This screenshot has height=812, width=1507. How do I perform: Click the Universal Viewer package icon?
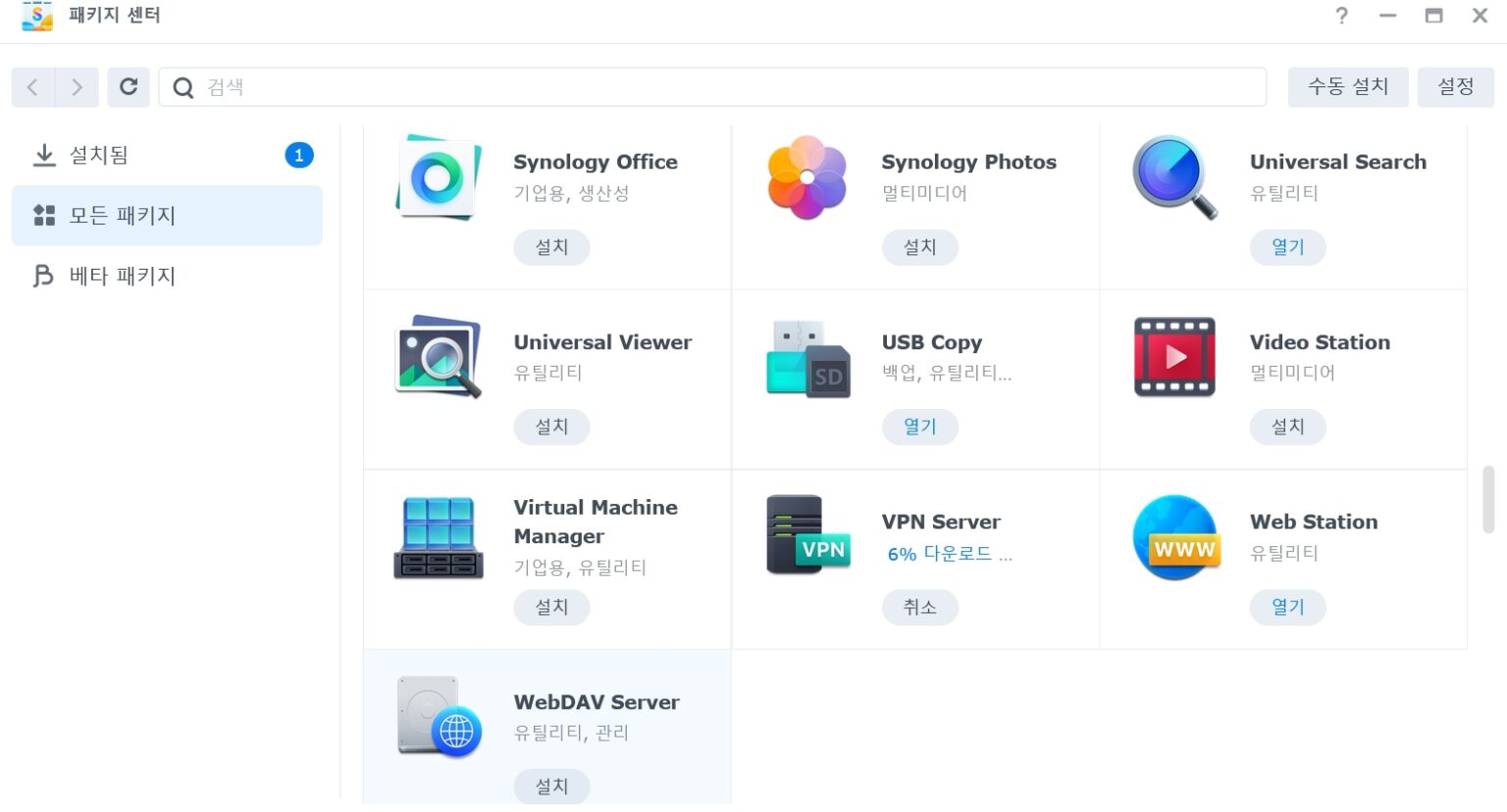[x=439, y=357]
